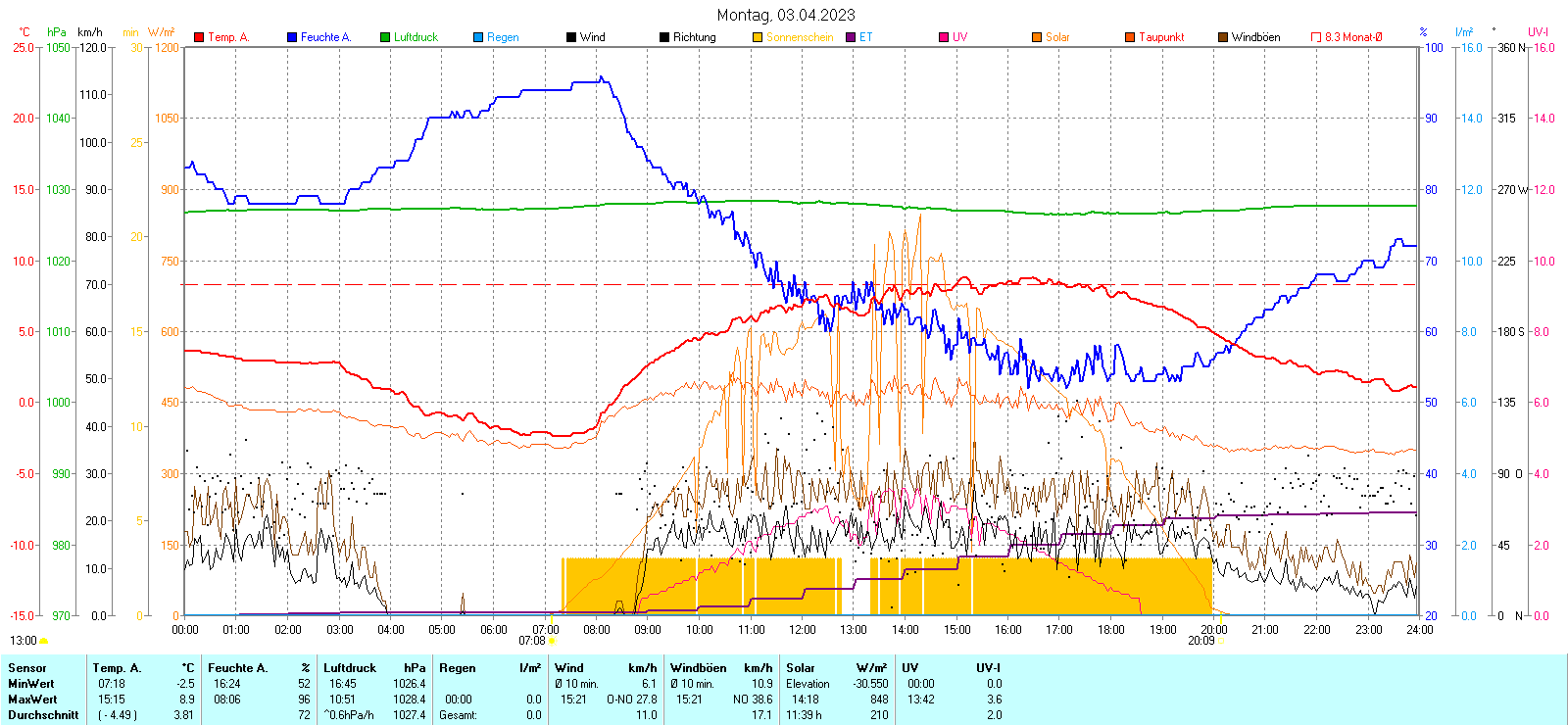Click the blue Feuchte A. legend square

point(292,37)
